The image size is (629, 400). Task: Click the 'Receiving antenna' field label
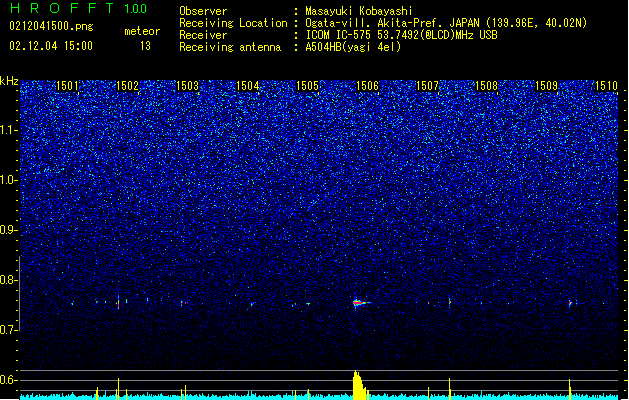(x=230, y=47)
